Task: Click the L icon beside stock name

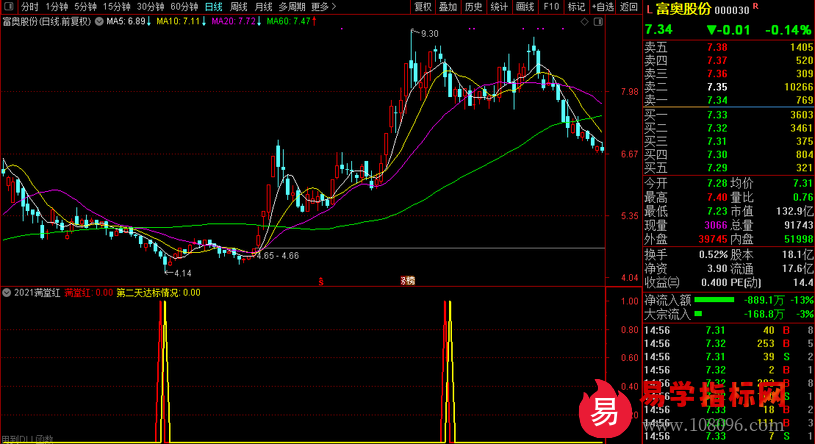Action: (649, 10)
